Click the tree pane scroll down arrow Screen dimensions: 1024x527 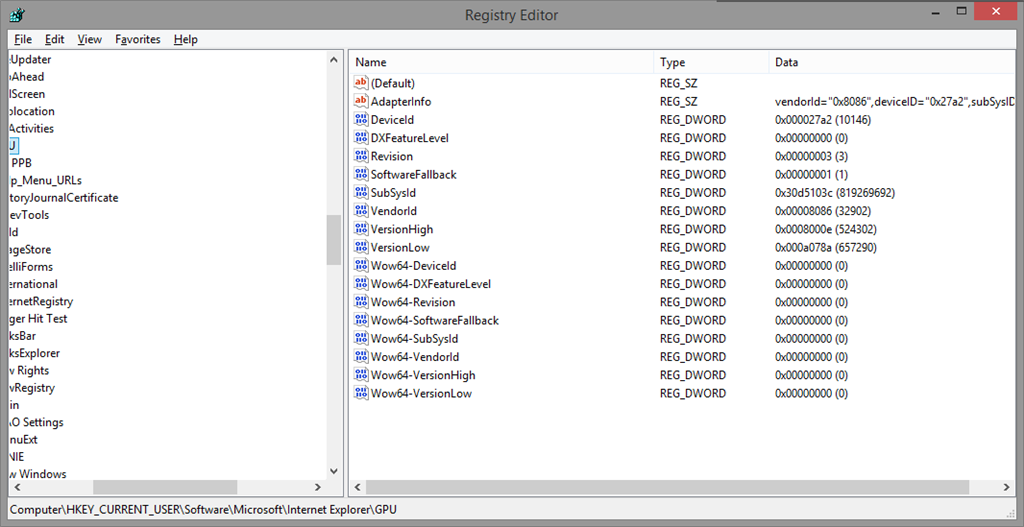(x=334, y=471)
